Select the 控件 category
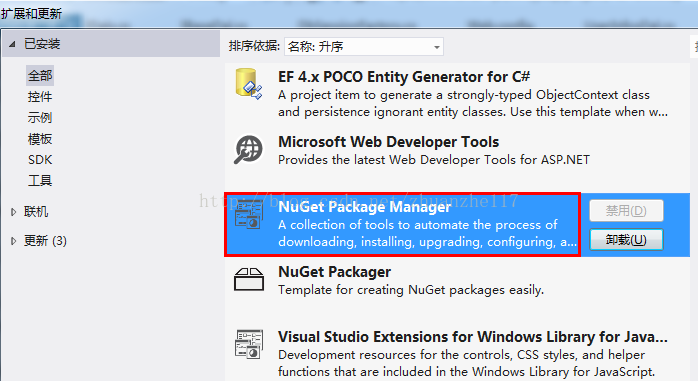Viewport: 698px width, 381px height. click(40, 97)
